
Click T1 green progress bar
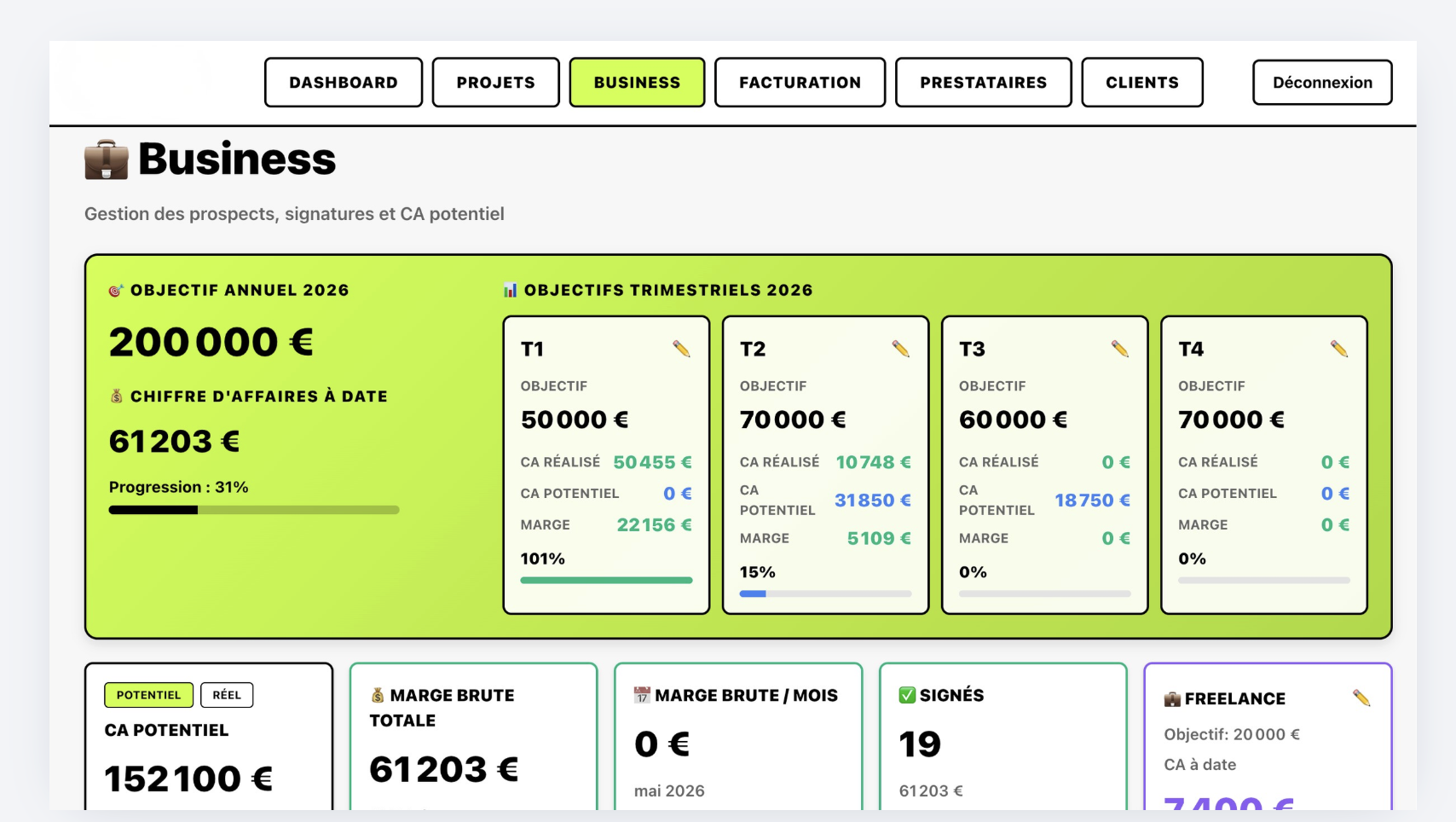pos(607,581)
